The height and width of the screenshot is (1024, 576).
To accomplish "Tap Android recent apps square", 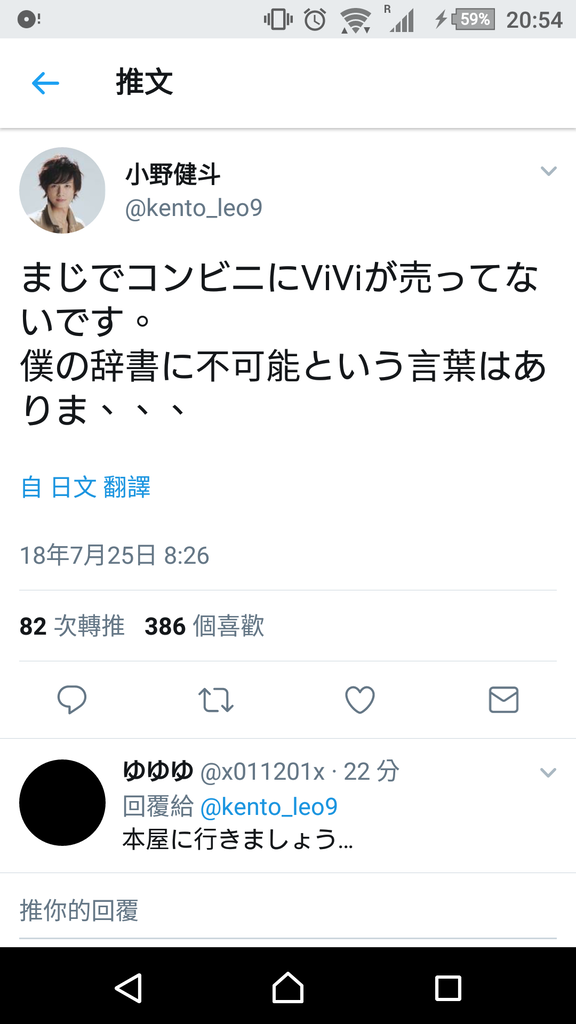I will 448,987.
